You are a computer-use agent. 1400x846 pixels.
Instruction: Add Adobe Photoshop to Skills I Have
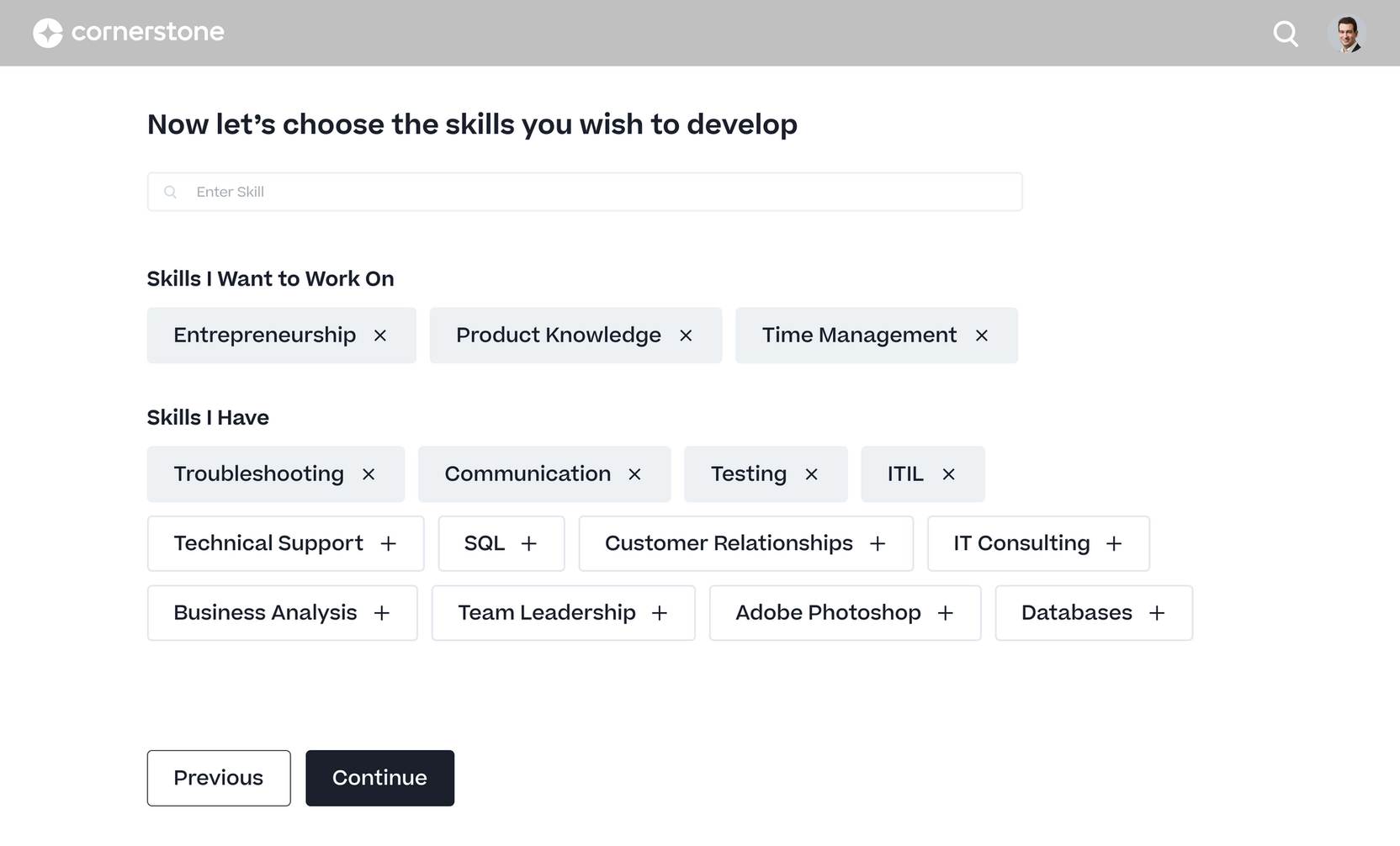(947, 612)
